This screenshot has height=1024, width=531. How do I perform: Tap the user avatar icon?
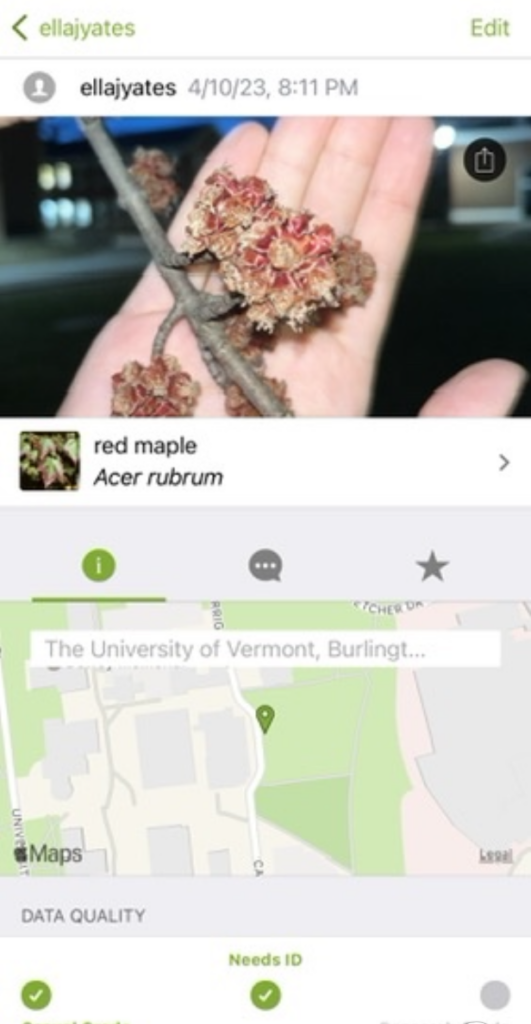tap(39, 88)
